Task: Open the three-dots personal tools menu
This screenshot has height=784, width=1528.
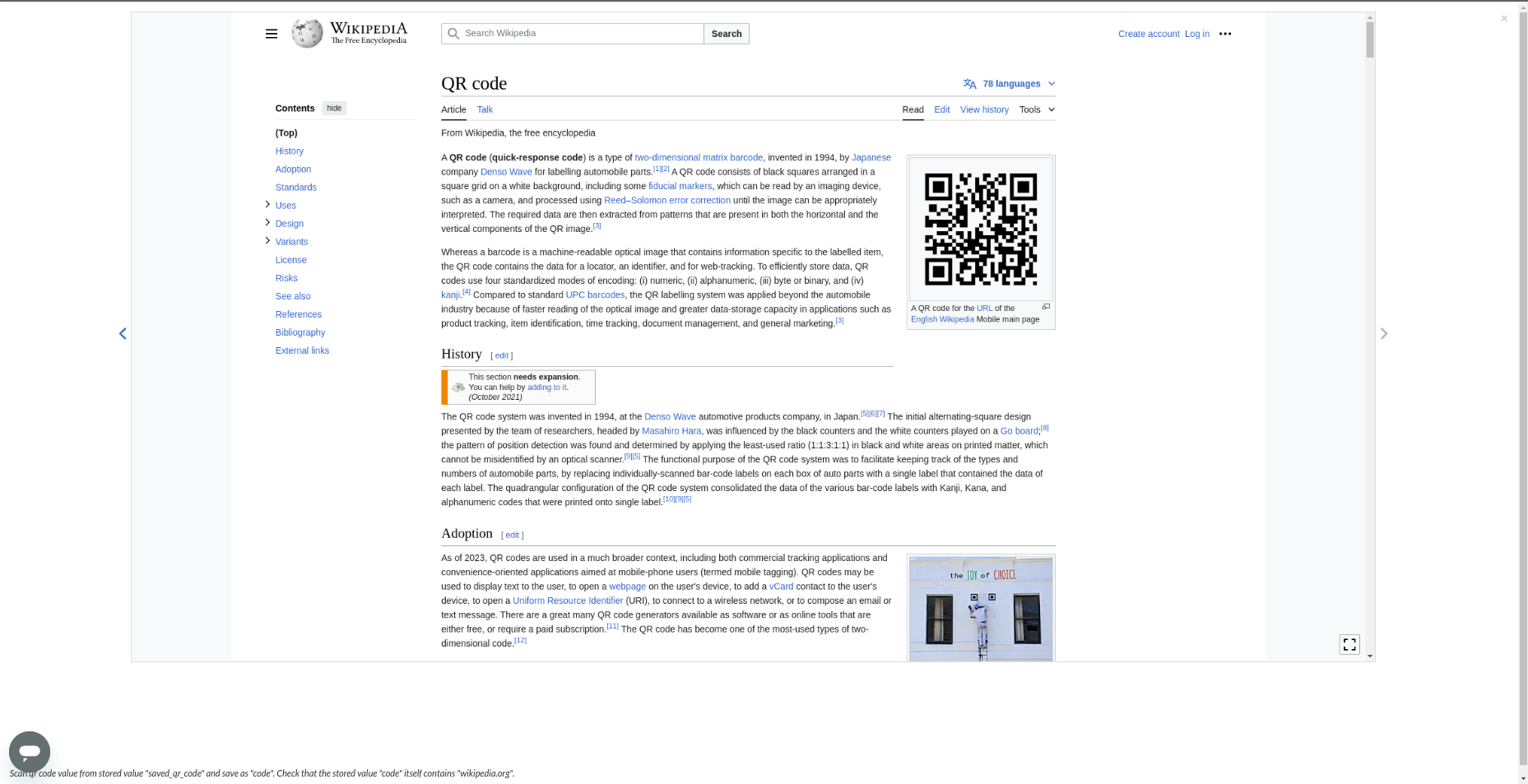Action: coord(1225,34)
